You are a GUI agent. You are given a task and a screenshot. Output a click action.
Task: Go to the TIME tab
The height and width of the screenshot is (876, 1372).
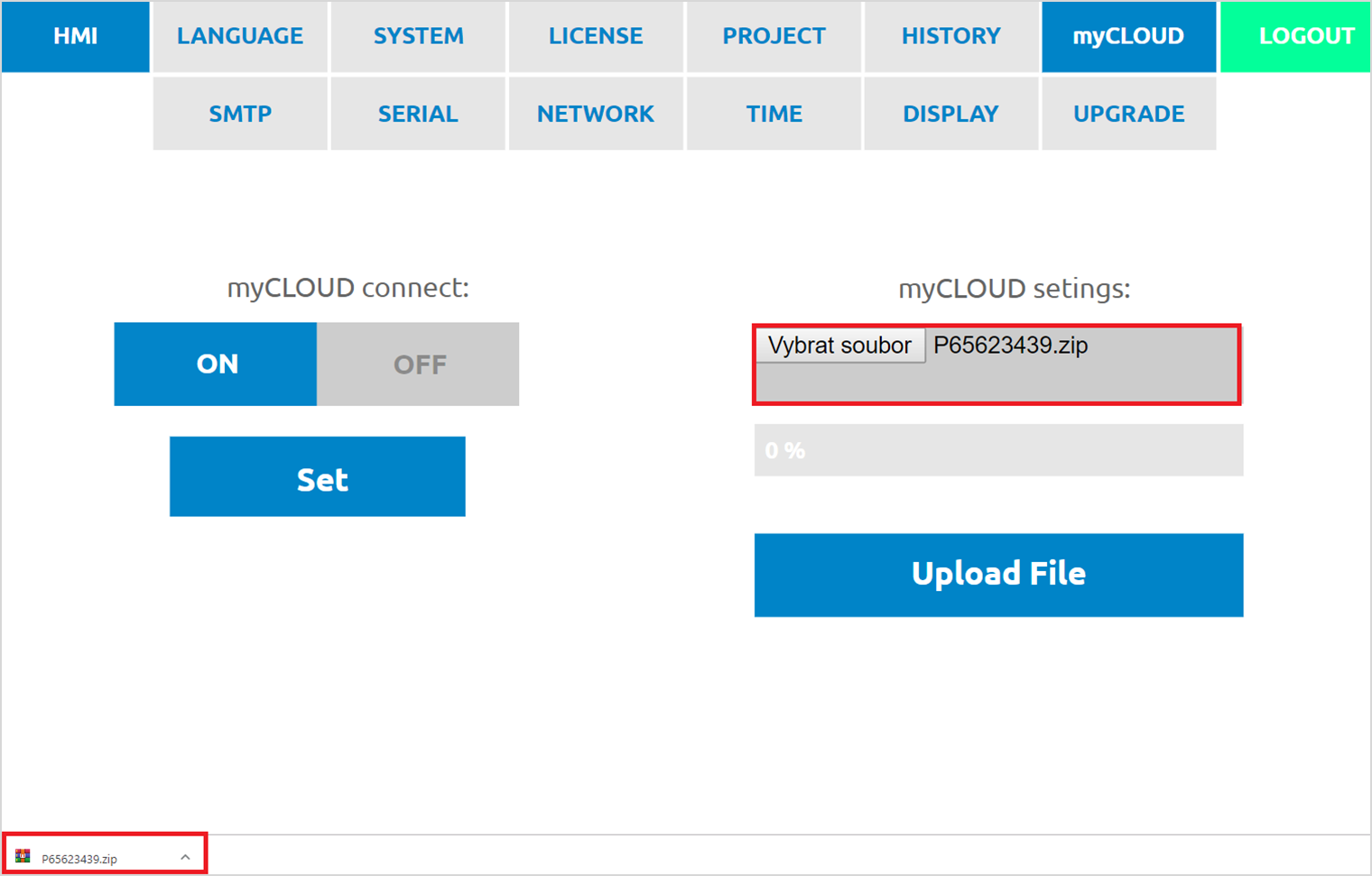[774, 114]
